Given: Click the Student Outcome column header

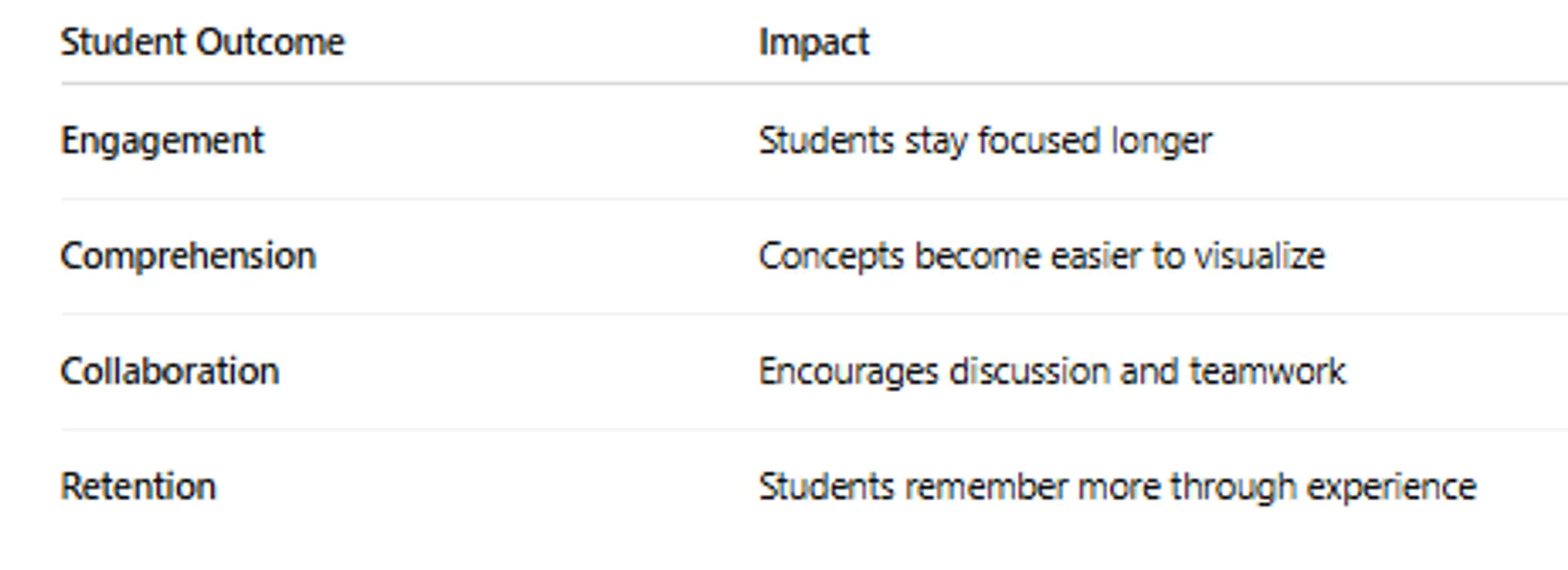Looking at the screenshot, I should point(203,42).
